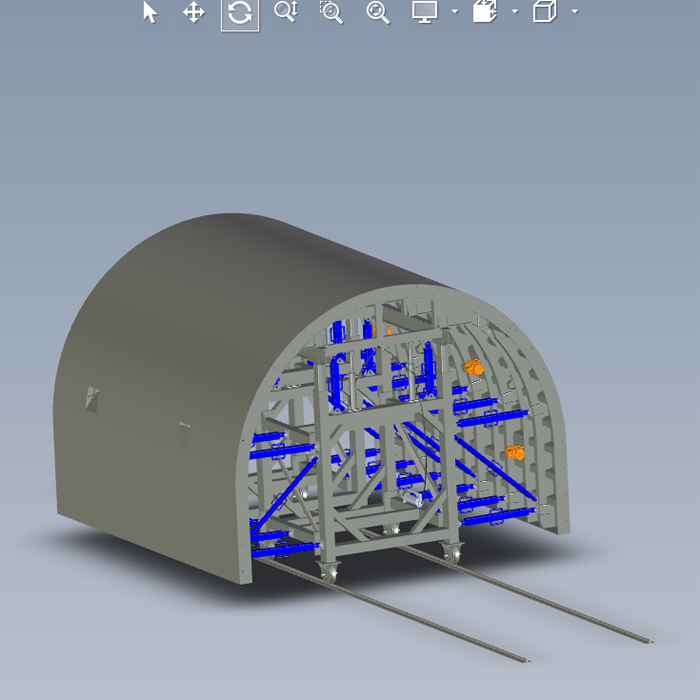Expand the display settings dropdown arrow
Screen dimensions: 700x700
click(455, 12)
